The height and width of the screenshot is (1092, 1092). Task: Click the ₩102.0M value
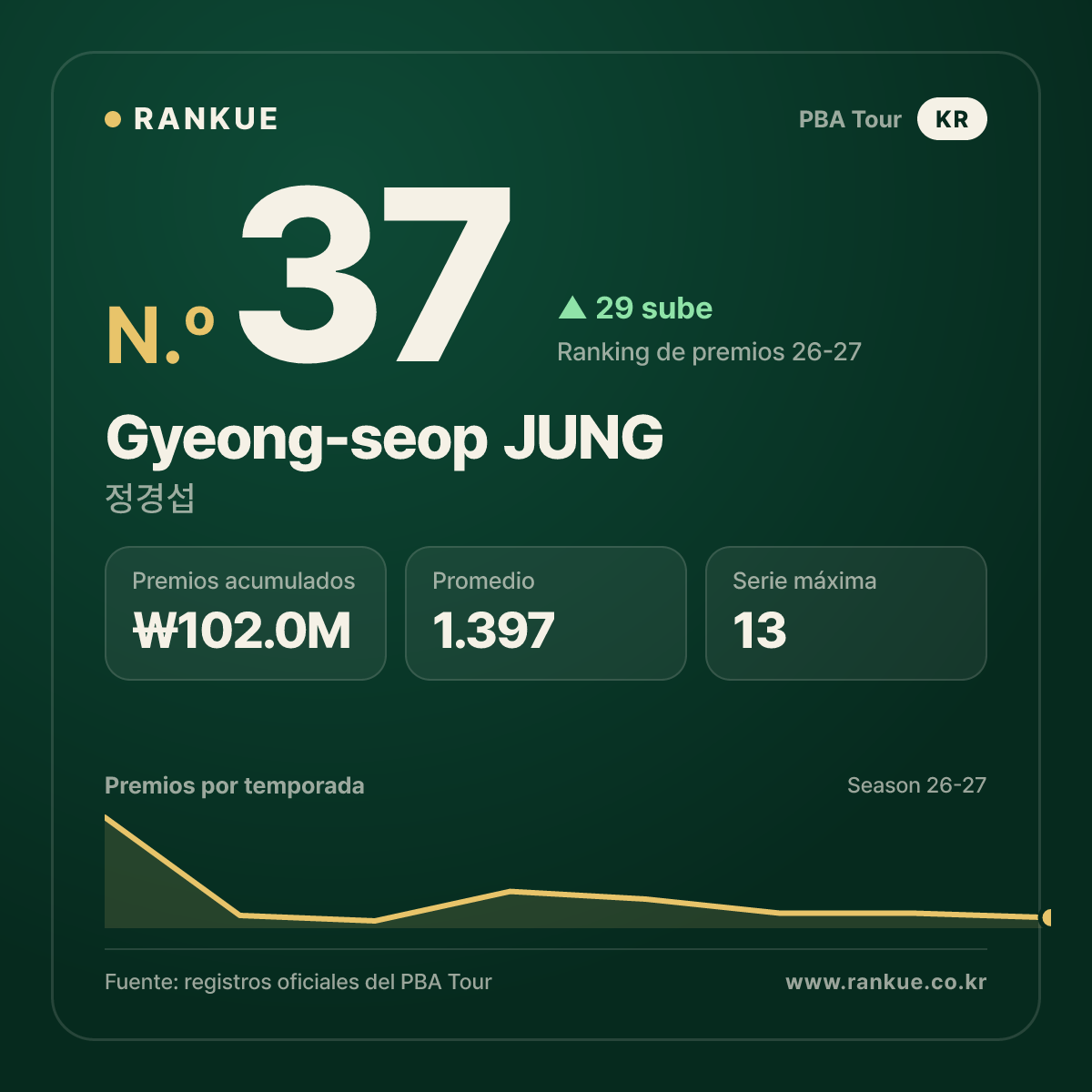[242, 631]
